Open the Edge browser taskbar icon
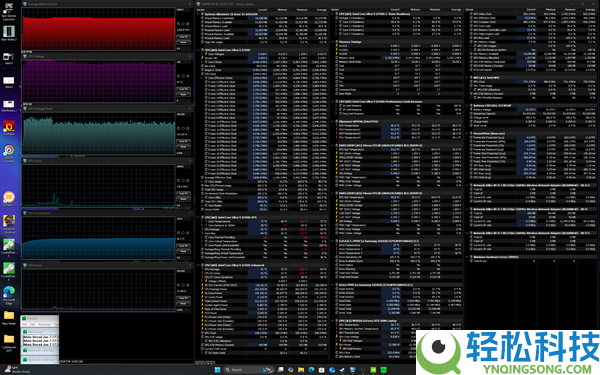 pyautogui.click(x=311, y=370)
